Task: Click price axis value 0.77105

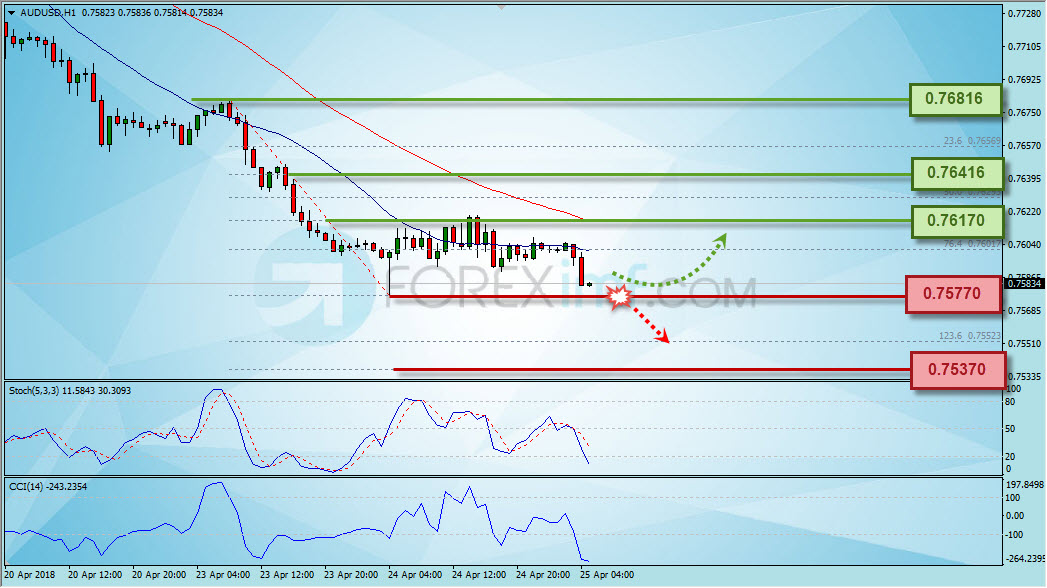Action: (1024, 47)
